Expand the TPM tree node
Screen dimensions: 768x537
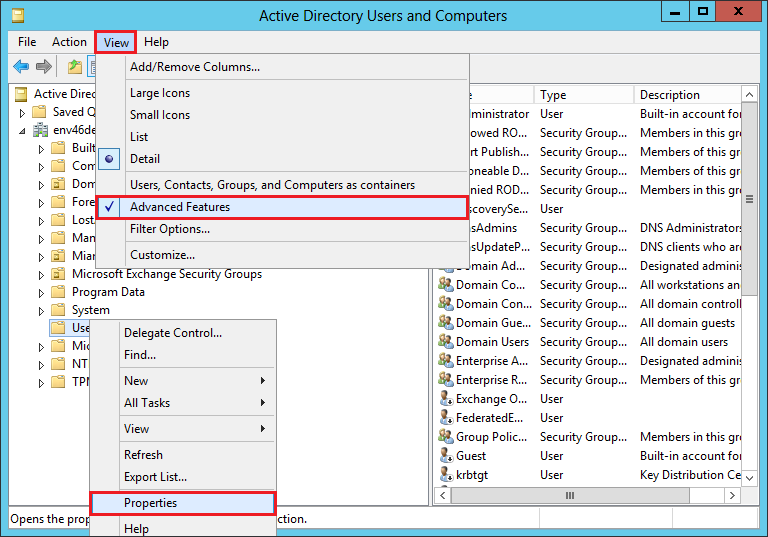[x=41, y=383]
